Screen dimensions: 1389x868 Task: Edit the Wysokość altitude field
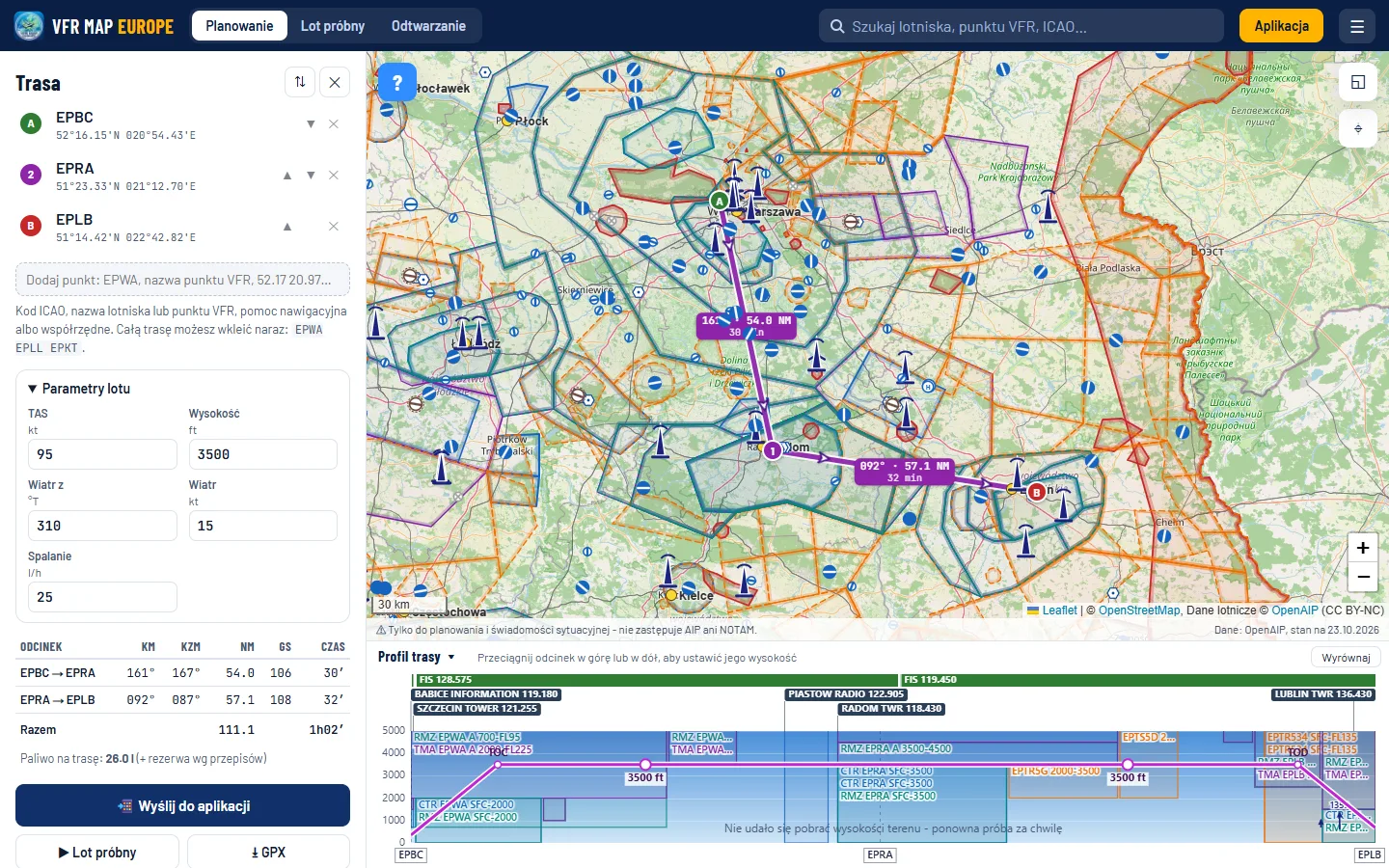point(262,454)
